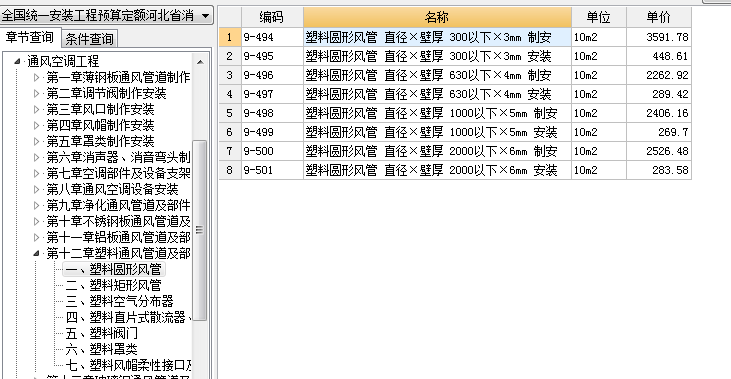Viewport: 731px width, 379px height.
Task: Click code cell 9-500
Action: 272,151
